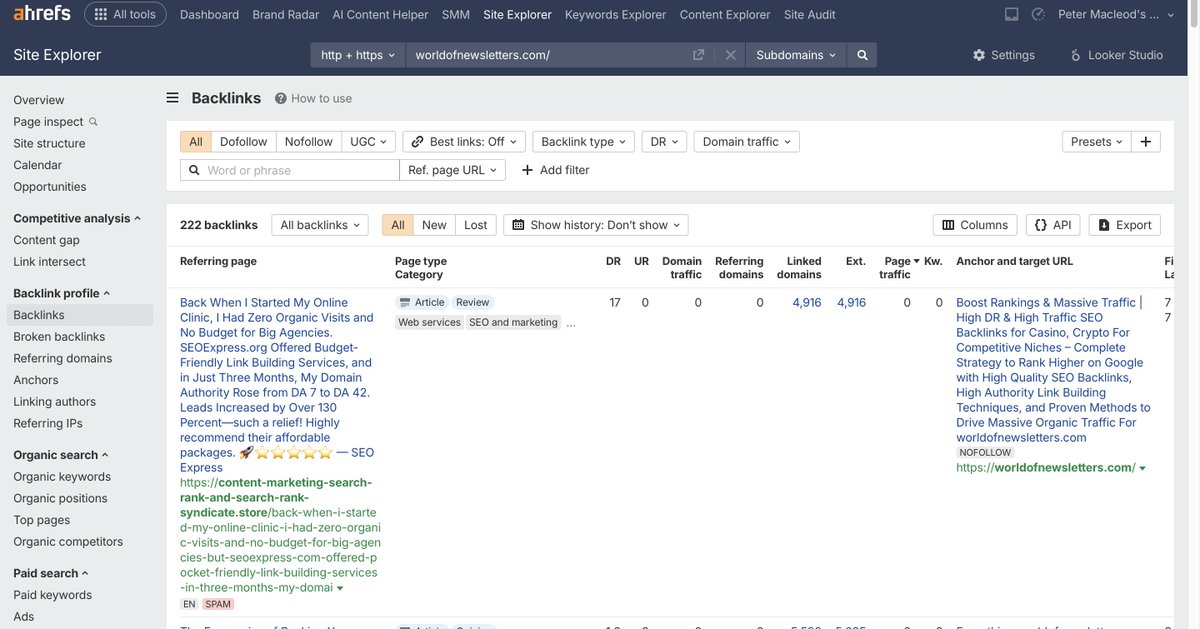Viewport: 1200px width, 629px height.
Task: Select the All link-type filter
Action: [196, 142]
